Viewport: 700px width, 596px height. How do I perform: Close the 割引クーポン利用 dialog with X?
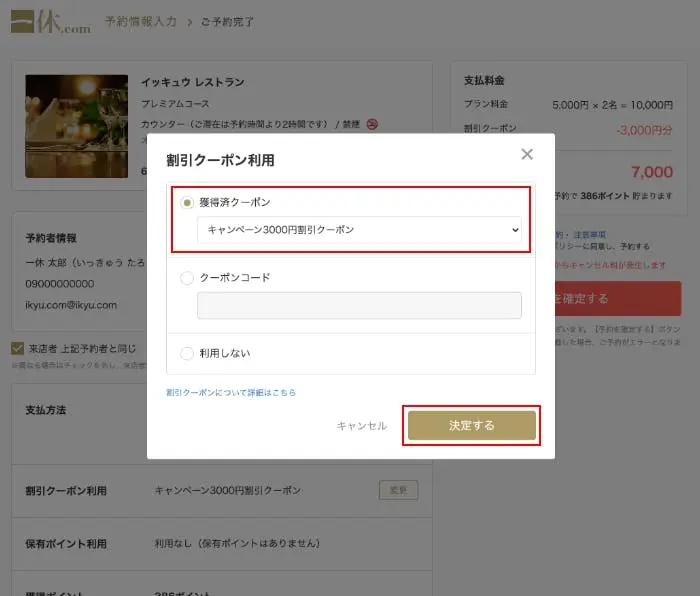pos(527,154)
